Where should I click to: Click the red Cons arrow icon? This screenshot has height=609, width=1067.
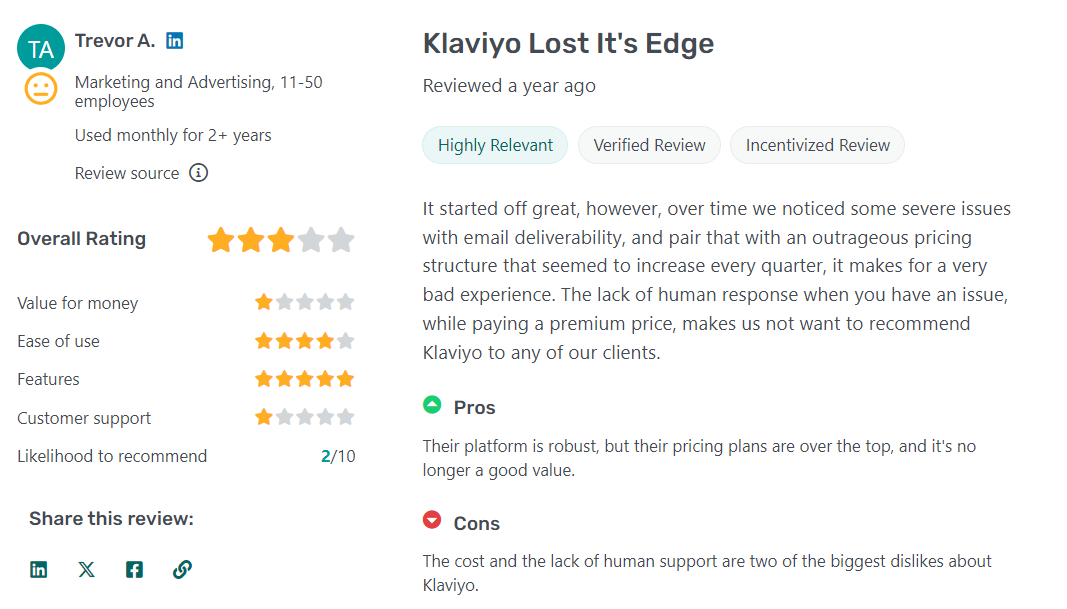click(432, 519)
